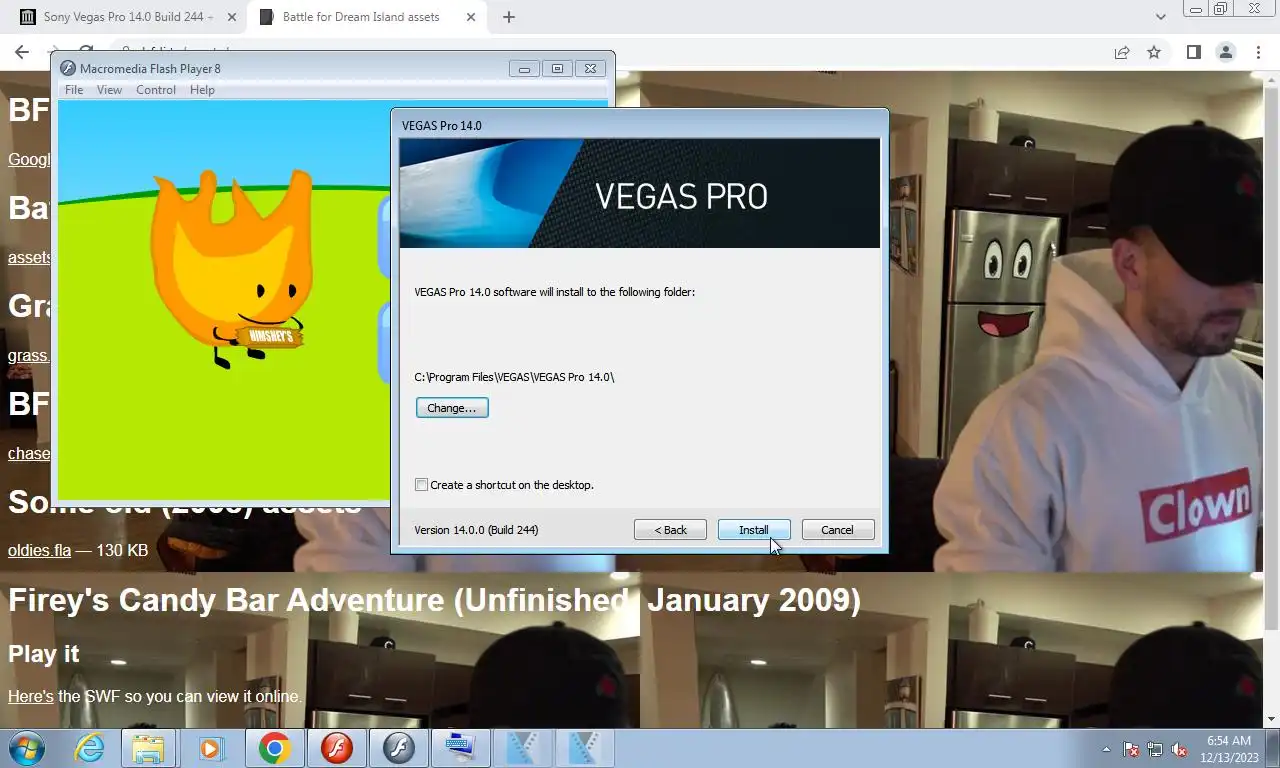This screenshot has height=768, width=1280.
Task: Open red Flash icon on taskbar
Action: [337, 748]
